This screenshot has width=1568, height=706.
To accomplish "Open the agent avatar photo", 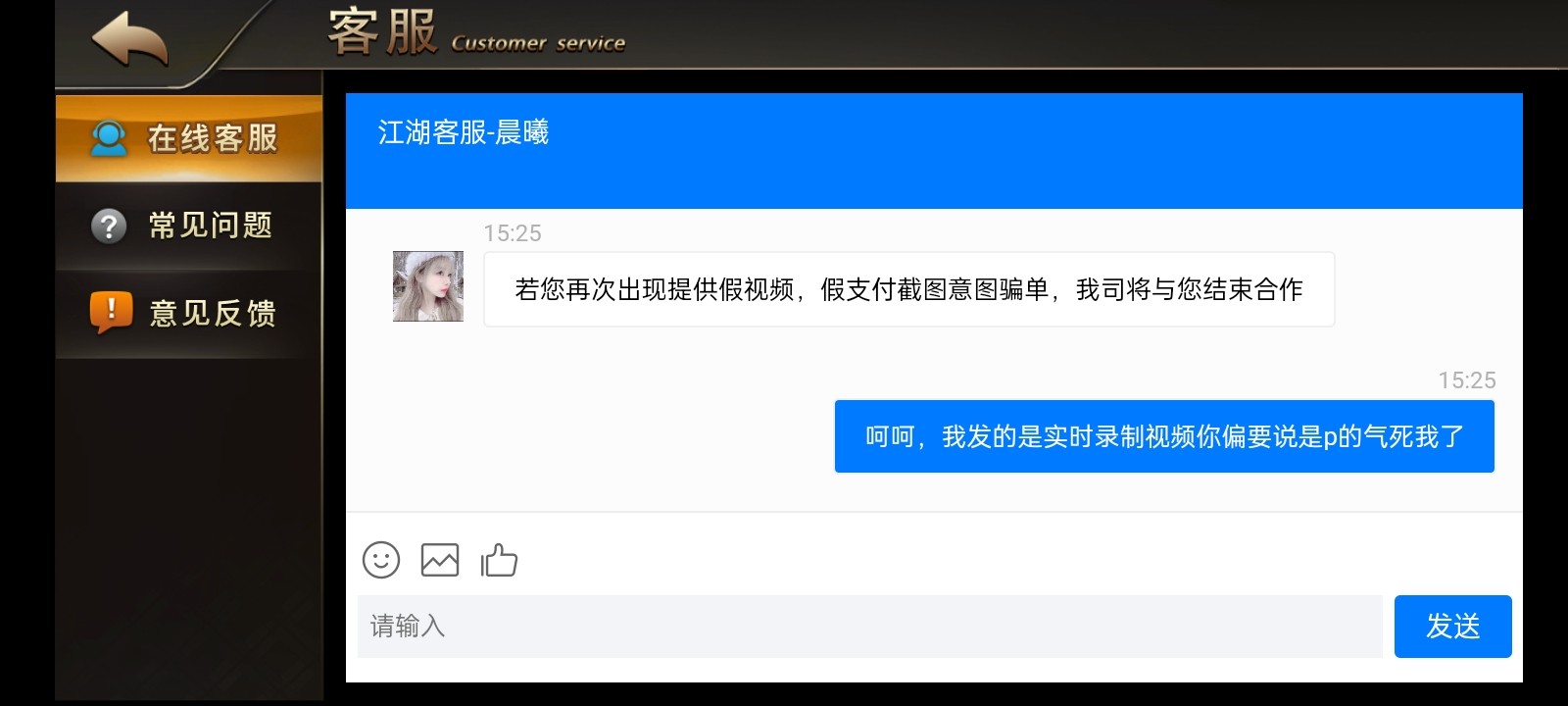I will coord(428,286).
